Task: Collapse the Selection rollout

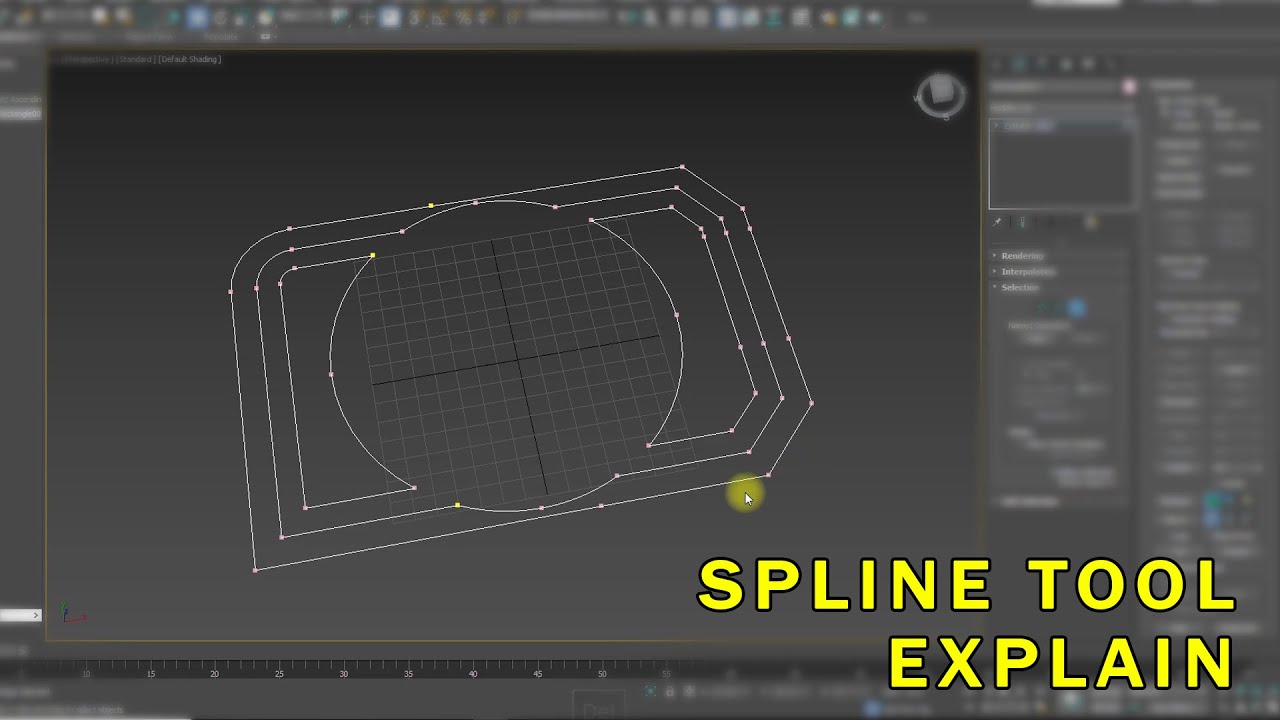Action: click(1020, 288)
